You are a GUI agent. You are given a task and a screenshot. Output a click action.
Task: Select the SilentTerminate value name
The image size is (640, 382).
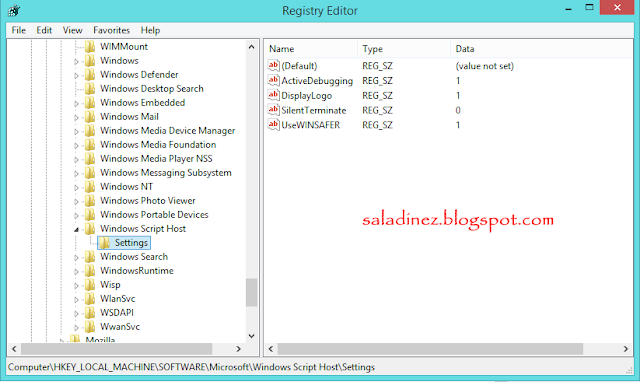click(x=313, y=110)
